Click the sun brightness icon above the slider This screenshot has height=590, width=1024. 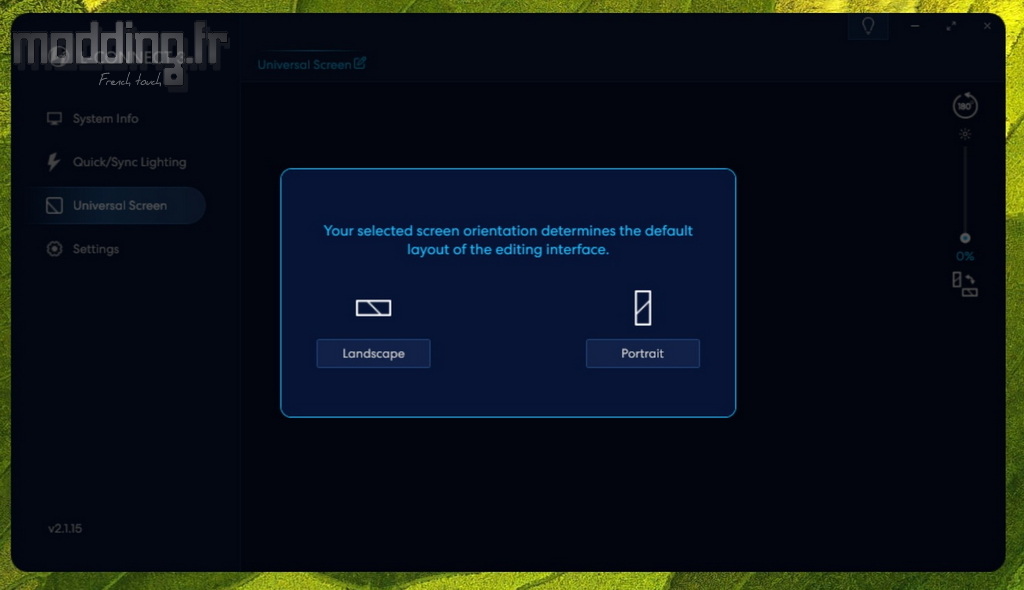pos(965,134)
